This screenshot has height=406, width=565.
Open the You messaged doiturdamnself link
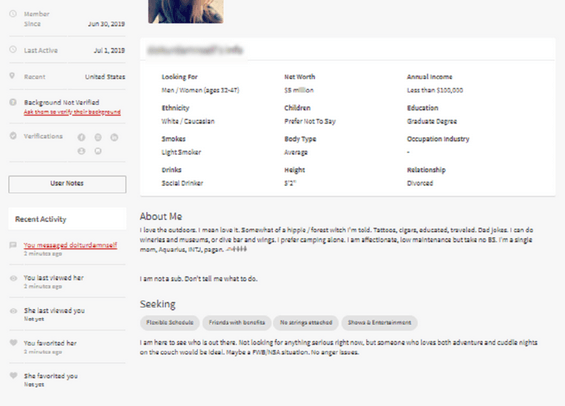point(70,245)
